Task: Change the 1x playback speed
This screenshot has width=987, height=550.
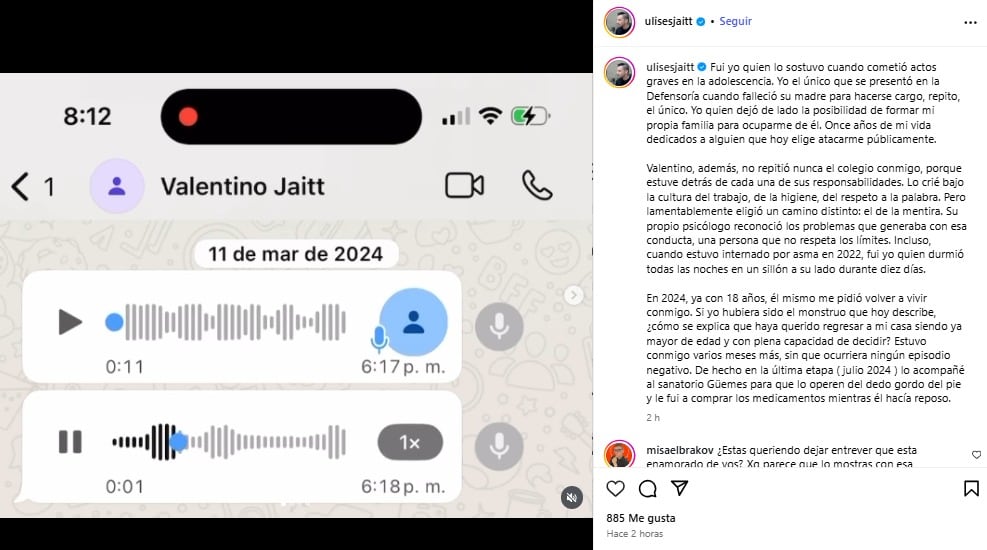Action: point(410,443)
